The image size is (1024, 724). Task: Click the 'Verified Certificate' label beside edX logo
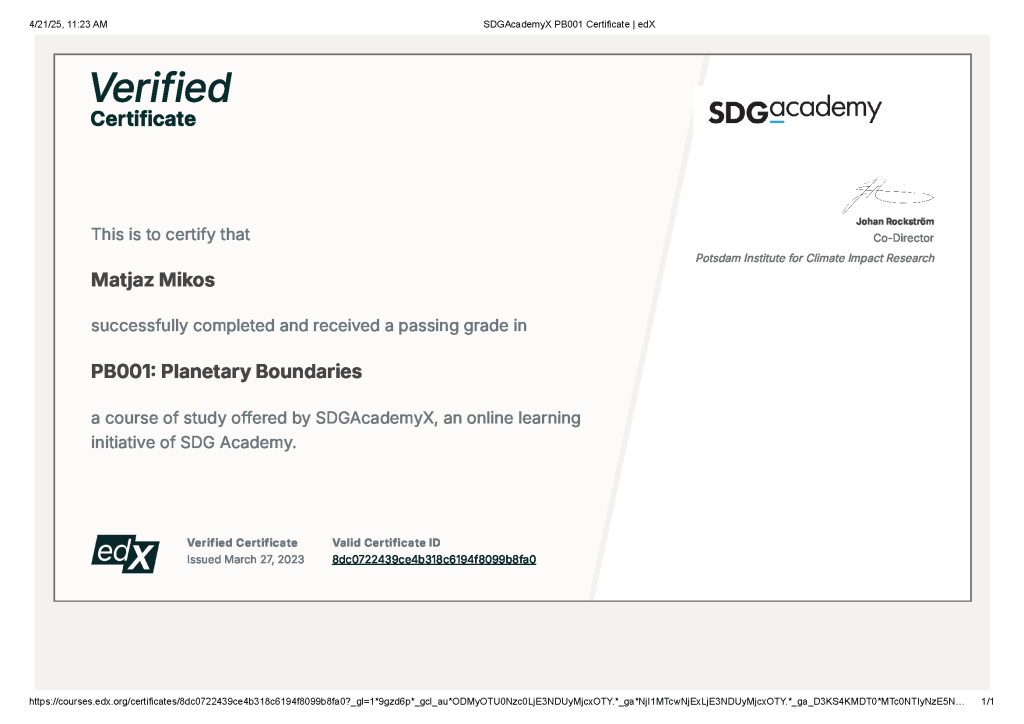pyautogui.click(x=242, y=543)
